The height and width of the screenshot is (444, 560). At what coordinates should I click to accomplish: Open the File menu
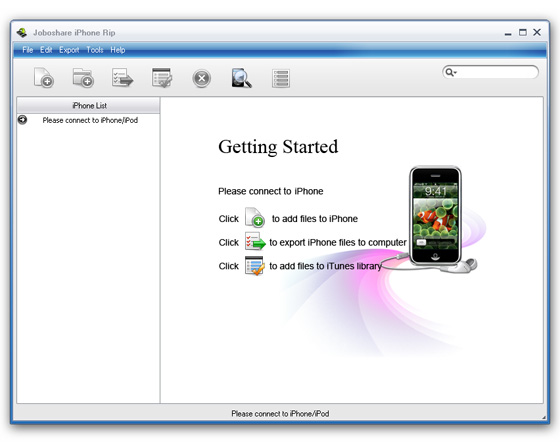[x=28, y=50]
